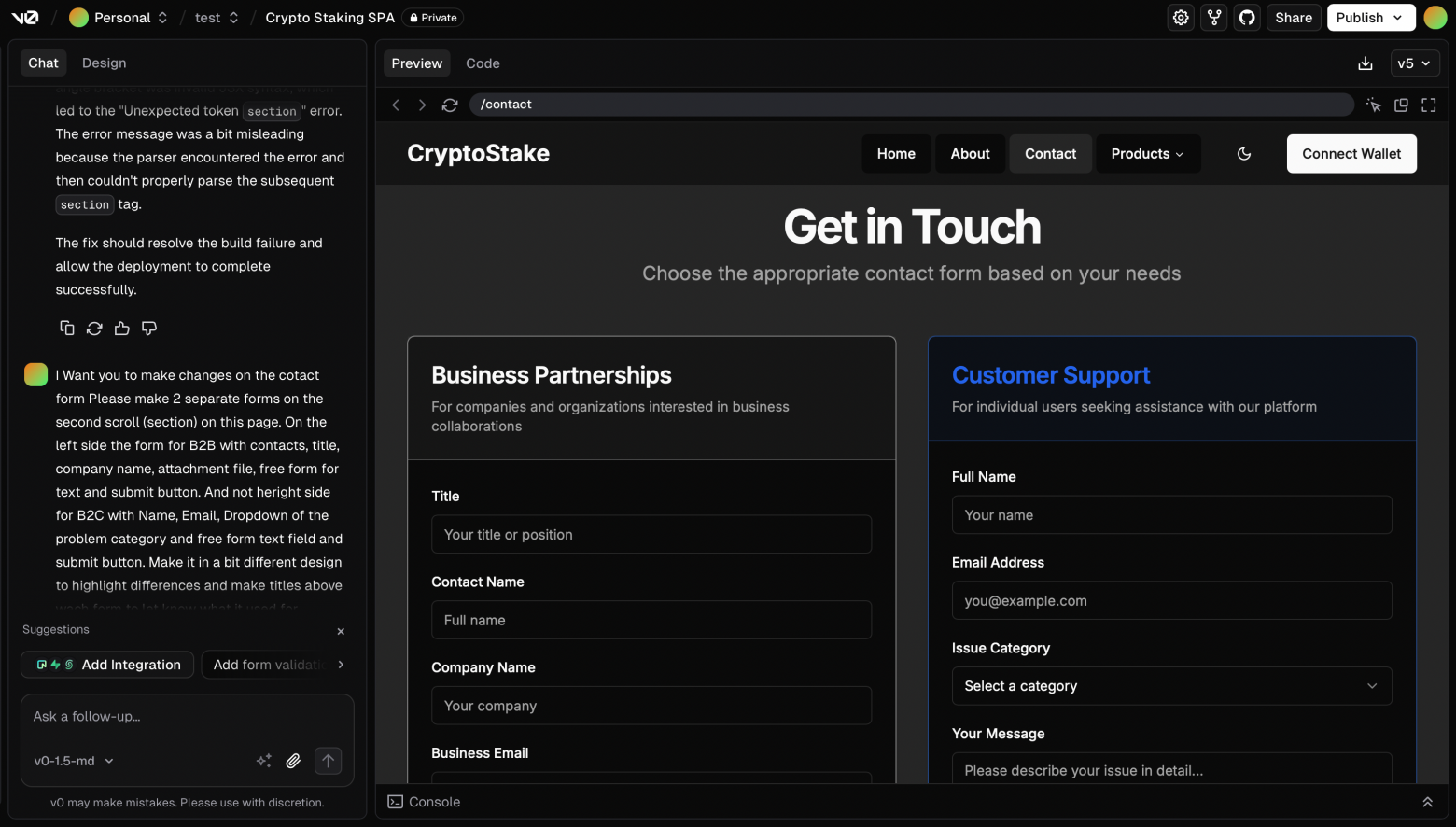Image resolution: width=1456 pixels, height=827 pixels.
Task: Open the v5 version dropdown
Action: coord(1414,63)
